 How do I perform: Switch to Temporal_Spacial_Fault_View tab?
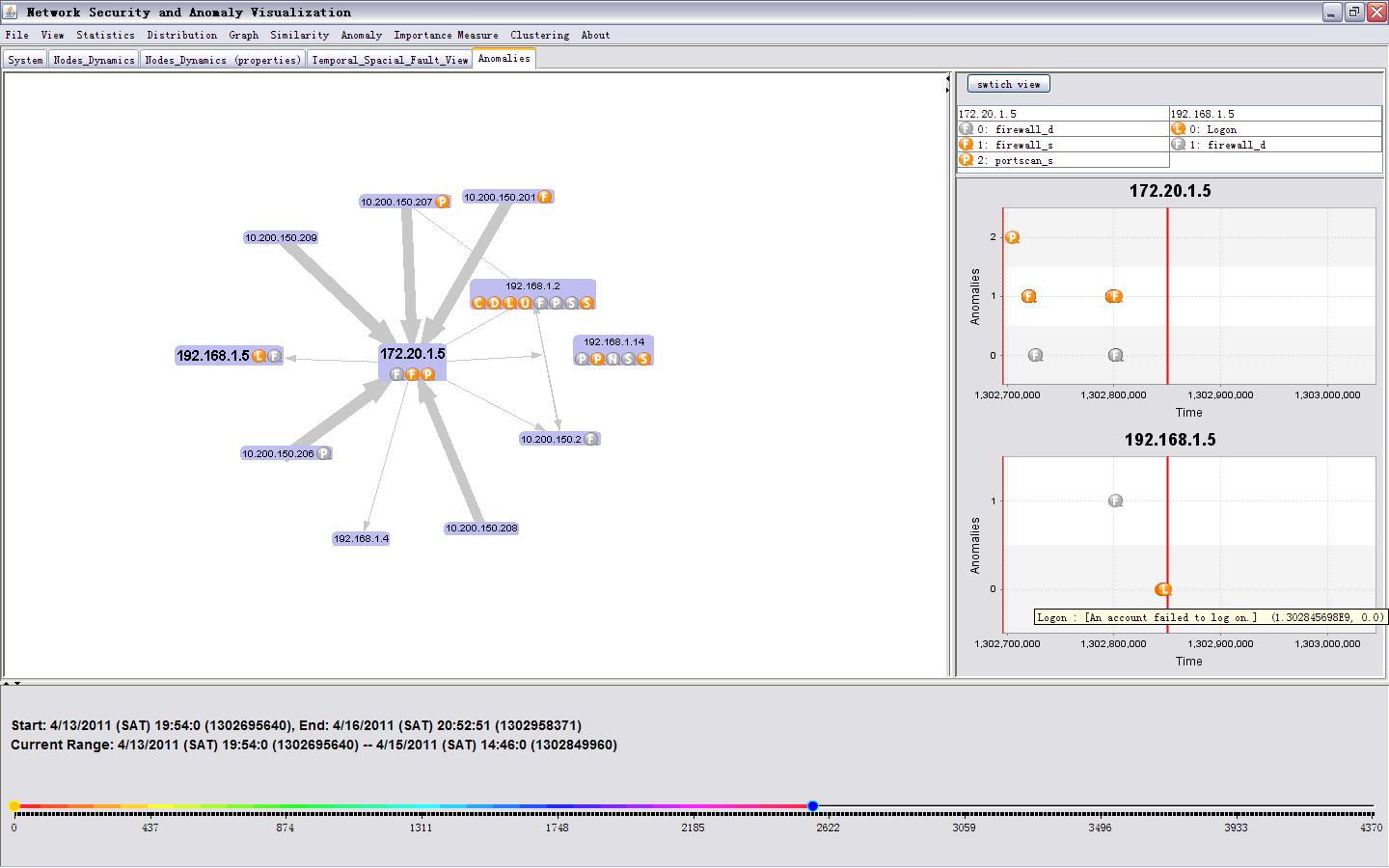pyautogui.click(x=390, y=60)
